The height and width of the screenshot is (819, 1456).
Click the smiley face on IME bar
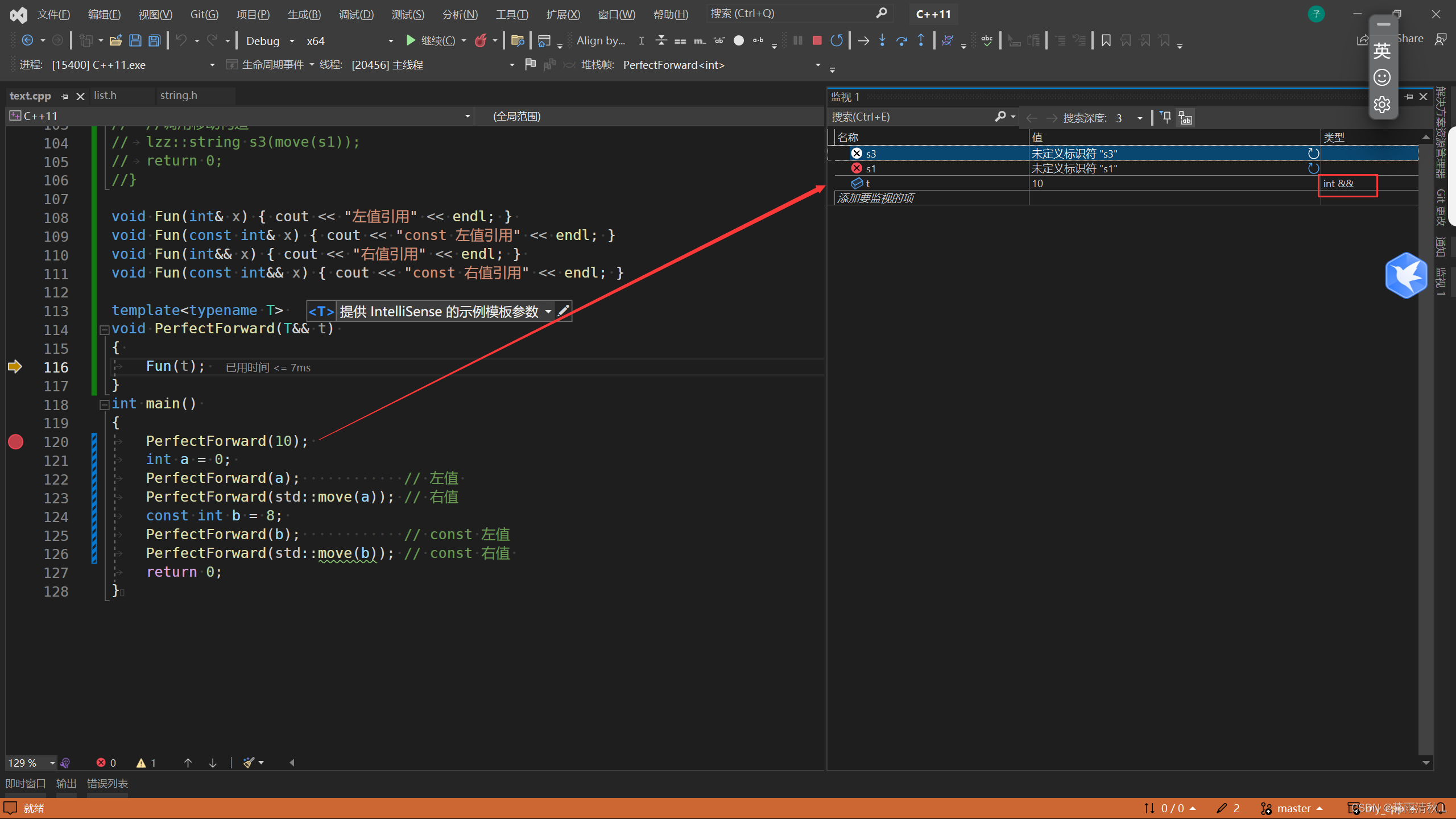[1382, 77]
